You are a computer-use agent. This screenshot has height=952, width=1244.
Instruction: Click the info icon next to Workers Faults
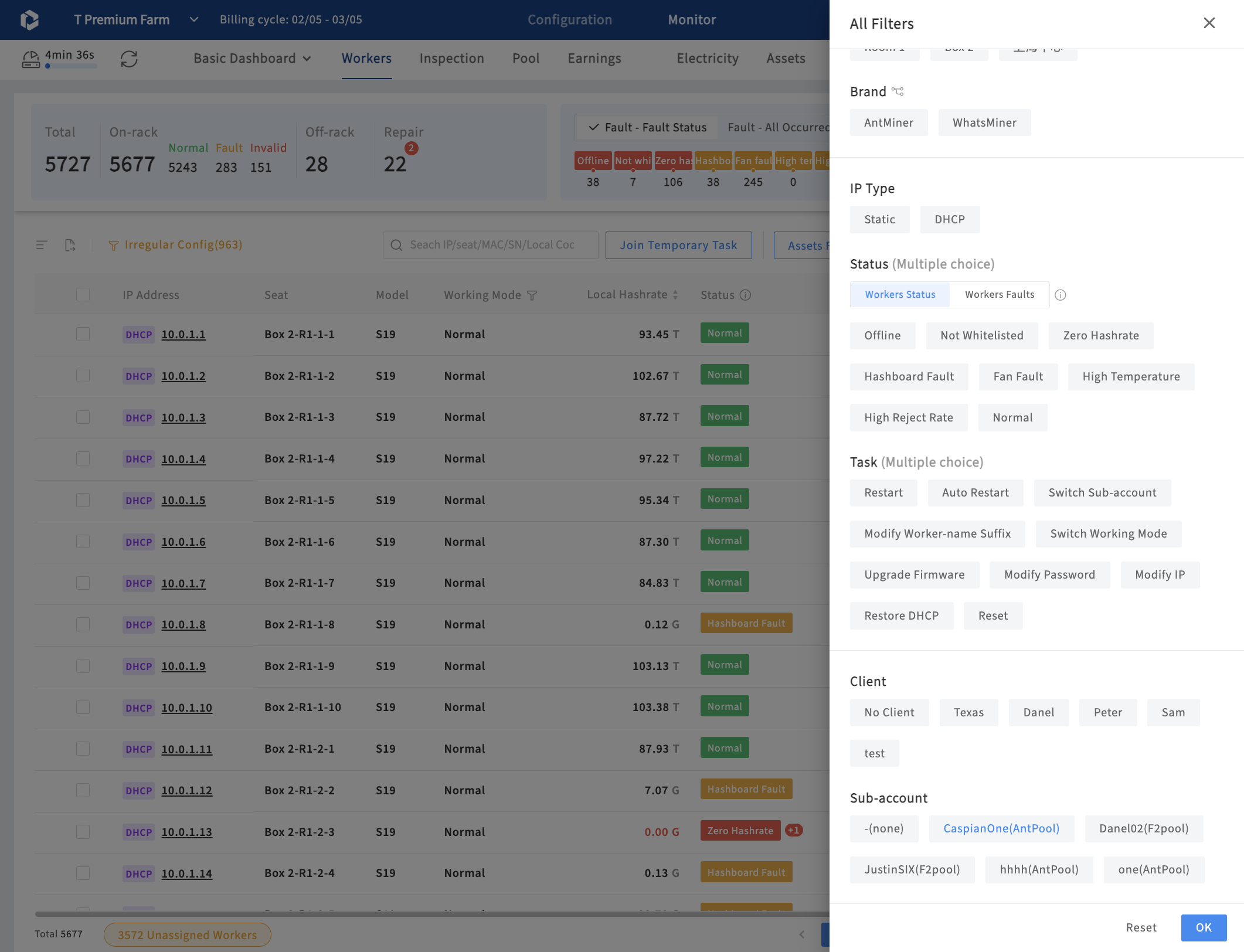[1060, 295]
